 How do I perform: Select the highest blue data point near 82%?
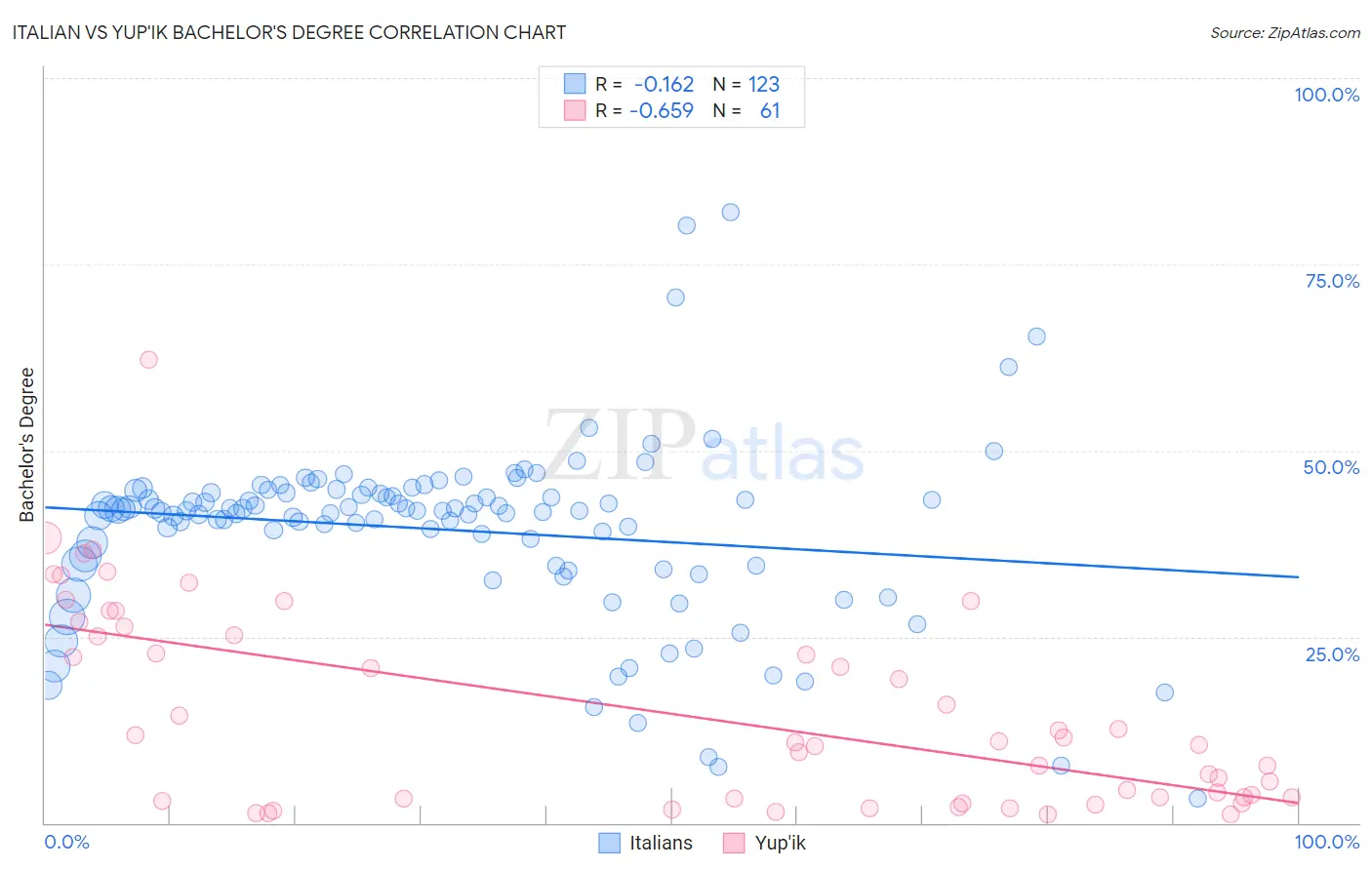[730, 212]
